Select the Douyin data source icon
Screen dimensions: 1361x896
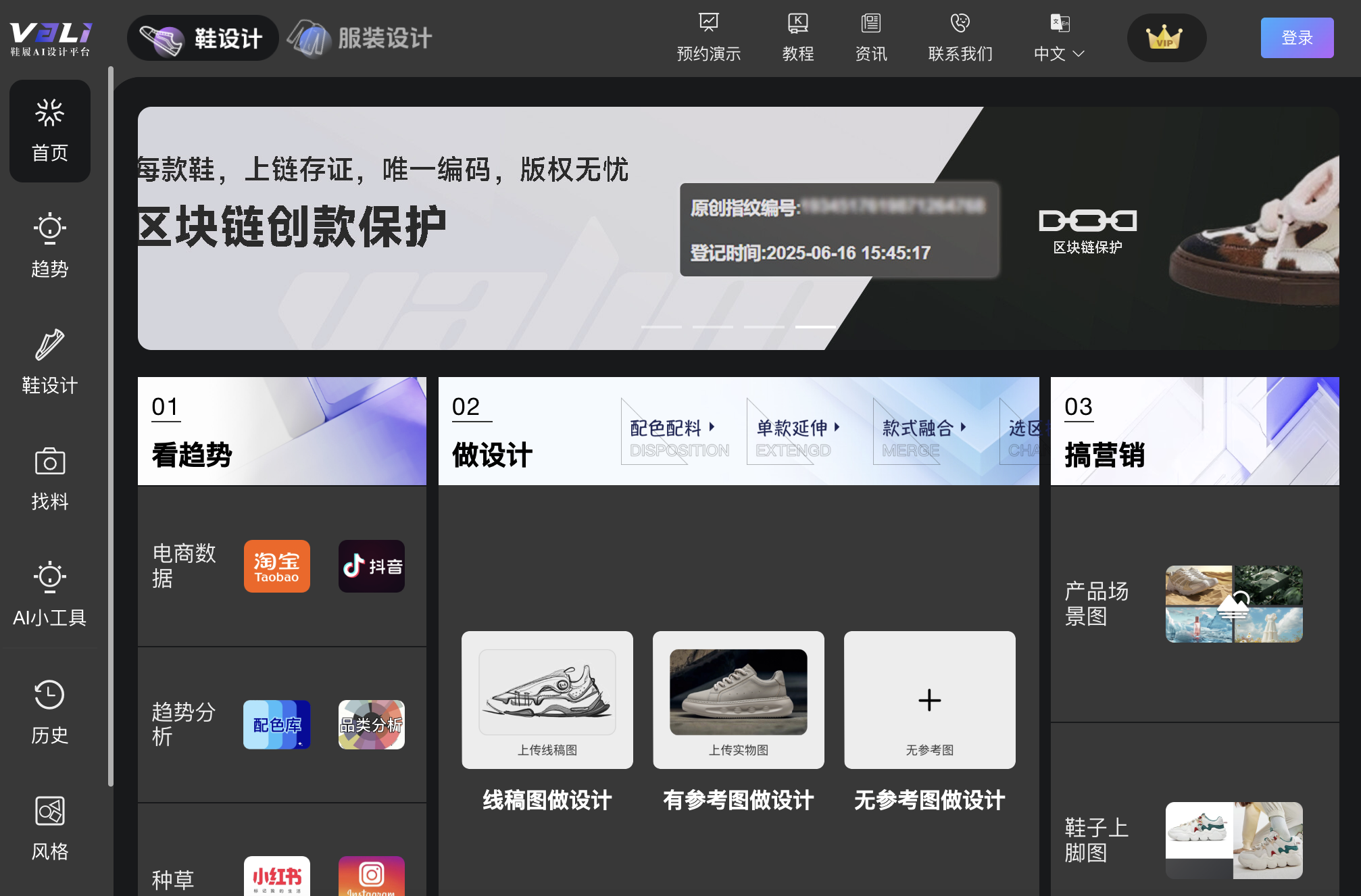coord(371,566)
